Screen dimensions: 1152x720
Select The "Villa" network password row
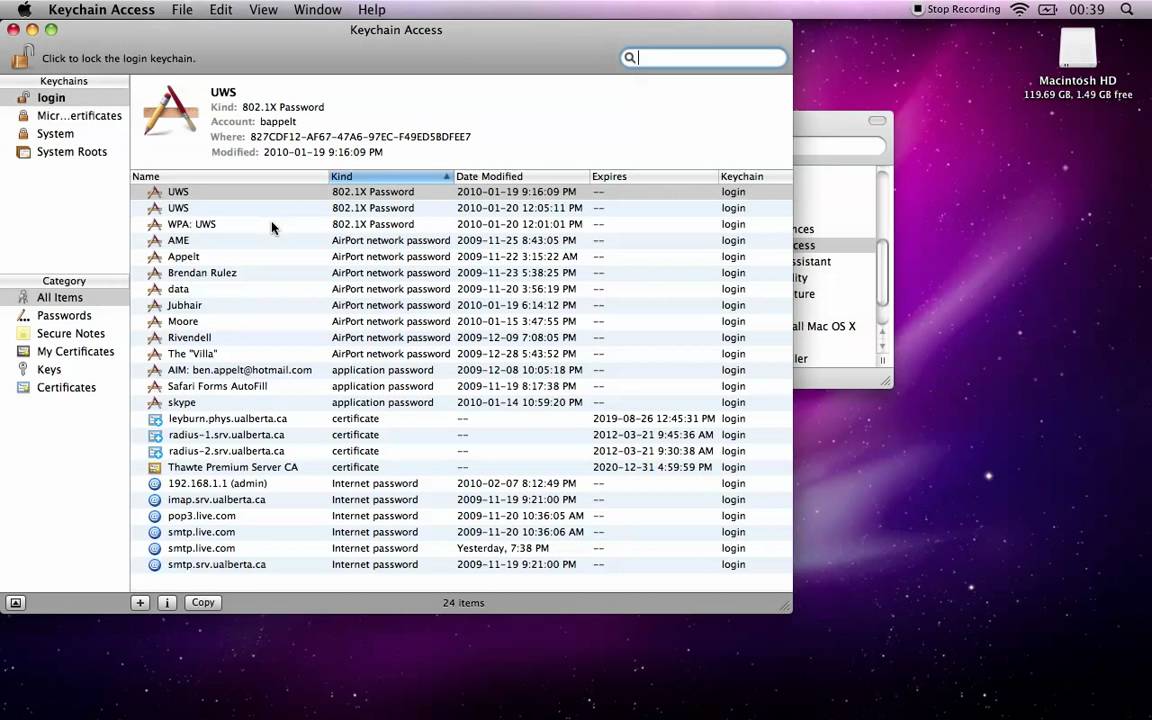461,353
